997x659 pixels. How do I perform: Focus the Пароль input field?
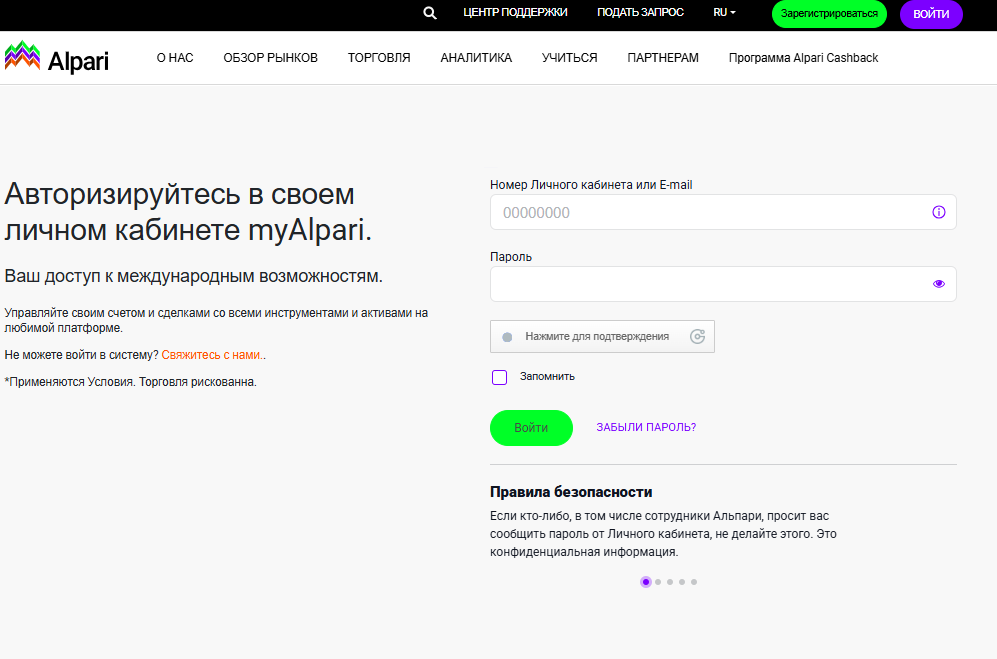click(x=723, y=284)
